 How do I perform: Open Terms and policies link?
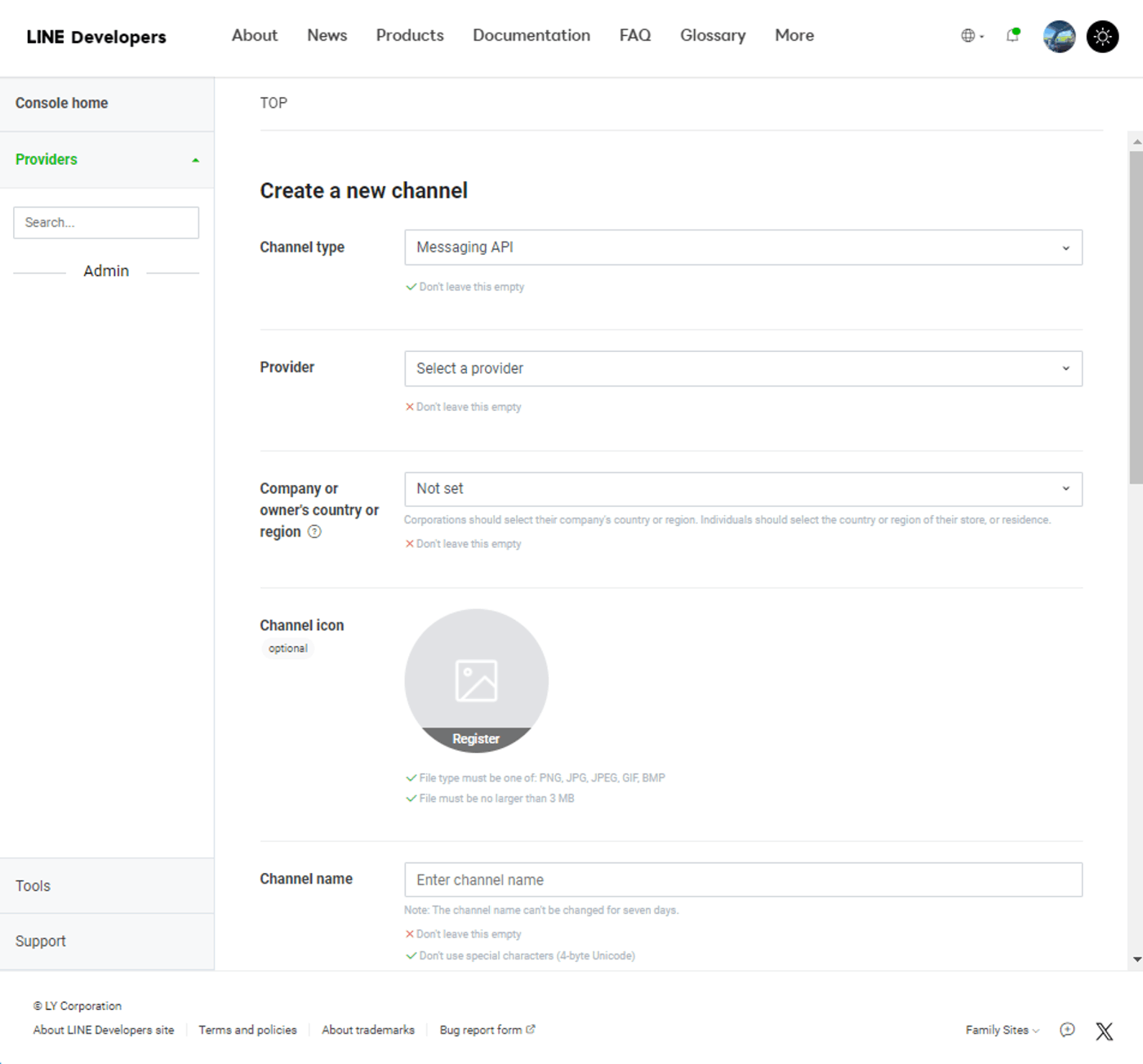tap(247, 1030)
